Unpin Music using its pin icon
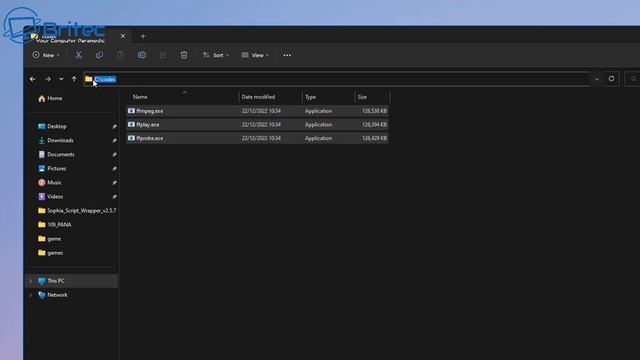Image resolution: width=640 pixels, height=360 pixels. (x=114, y=182)
